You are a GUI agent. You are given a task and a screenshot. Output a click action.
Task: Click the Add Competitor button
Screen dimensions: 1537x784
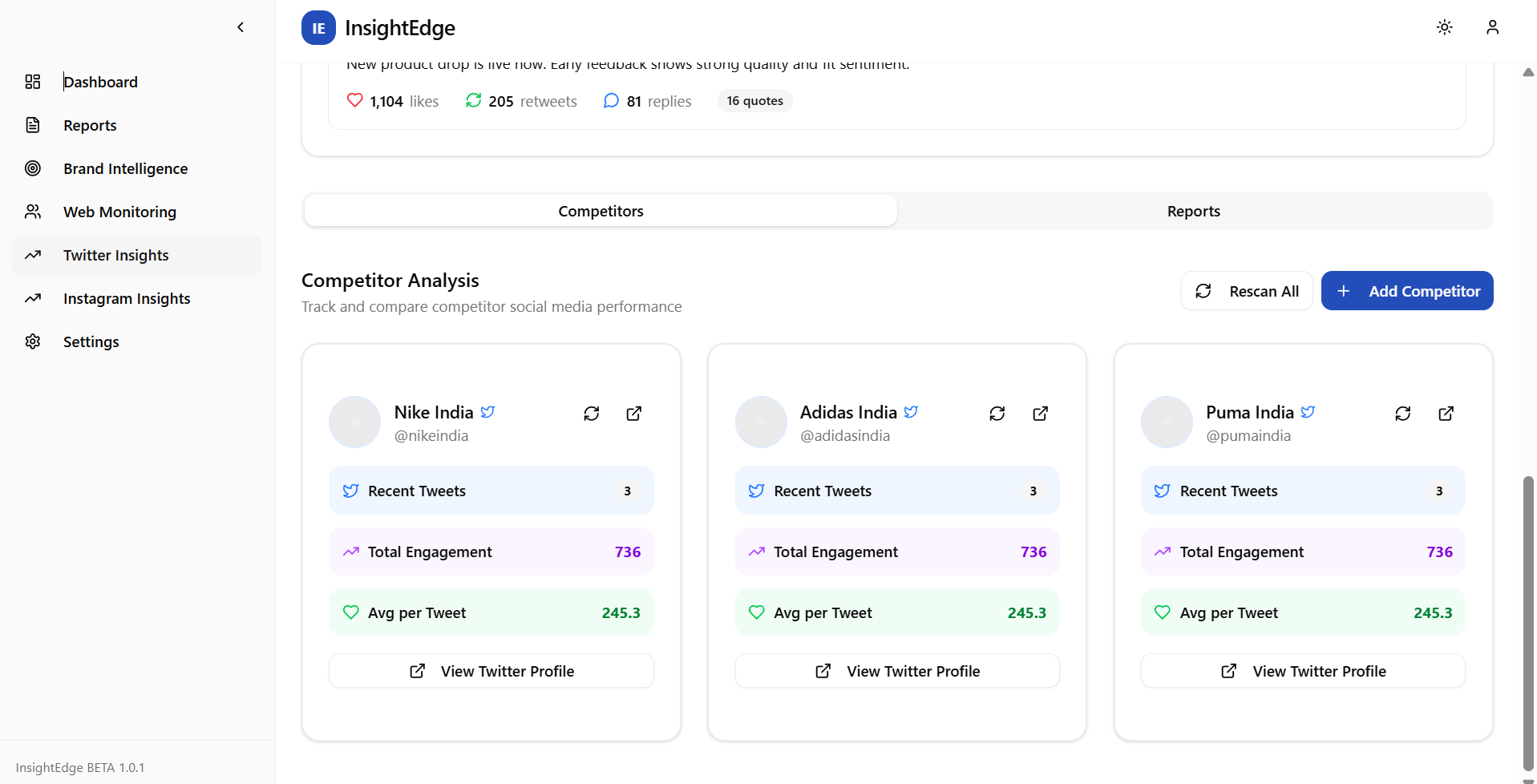[1407, 290]
